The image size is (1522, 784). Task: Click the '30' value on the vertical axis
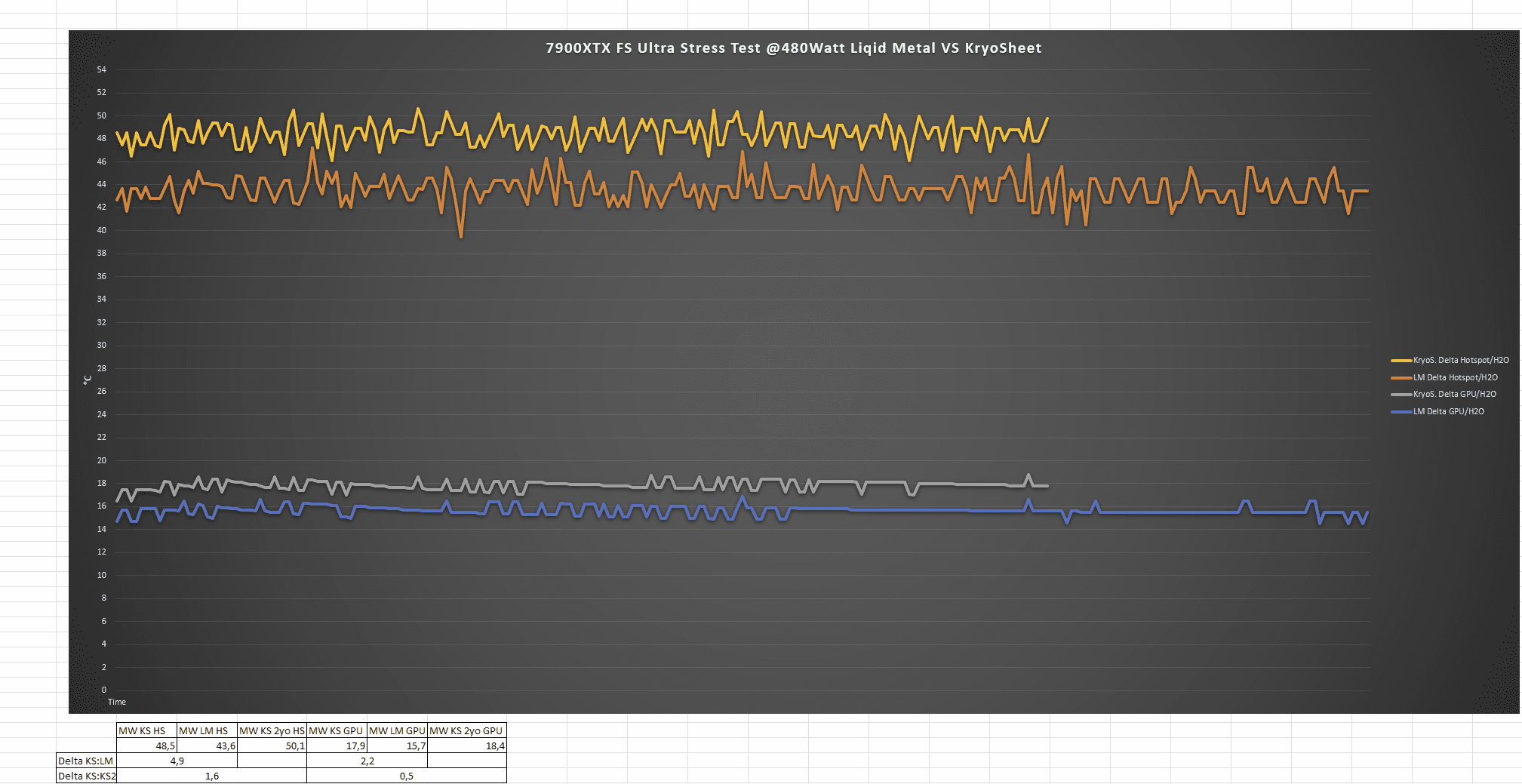click(102, 345)
